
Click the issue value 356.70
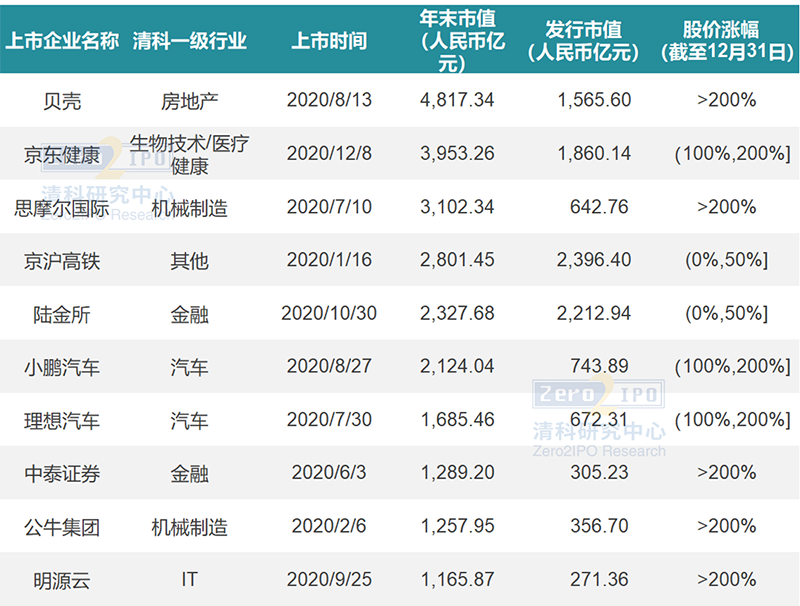click(599, 526)
